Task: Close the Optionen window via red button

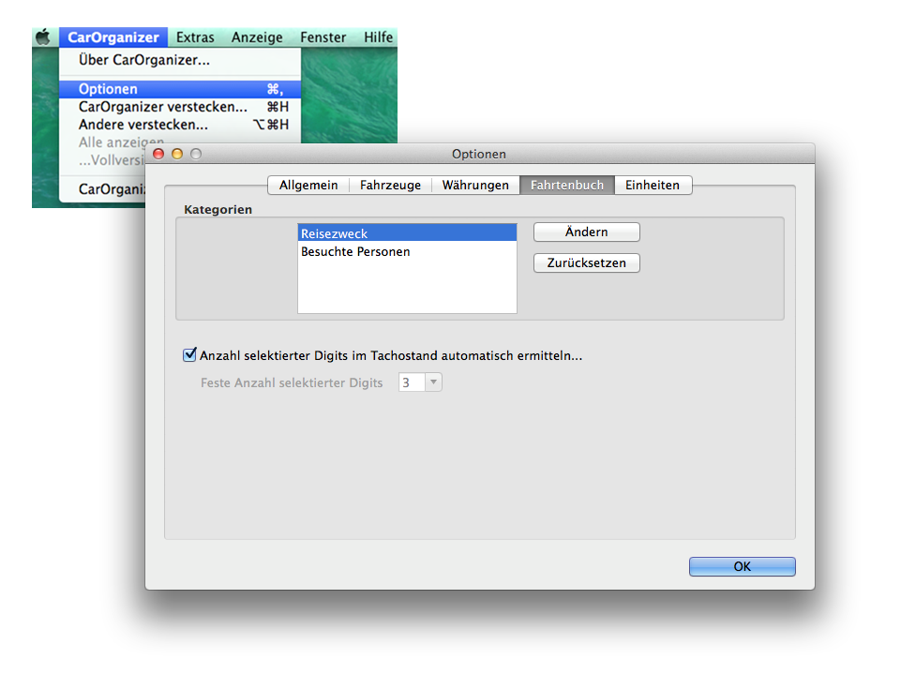Action: click(x=159, y=154)
